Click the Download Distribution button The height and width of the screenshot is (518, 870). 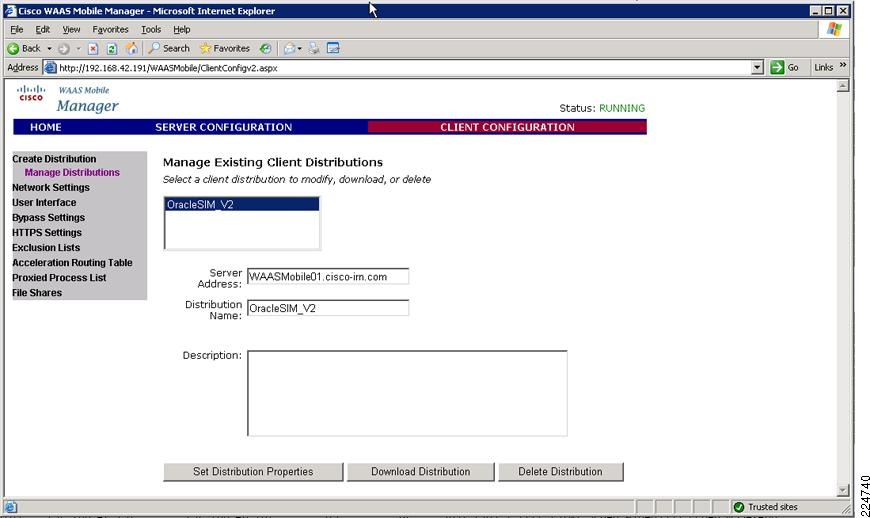pyautogui.click(x=421, y=471)
